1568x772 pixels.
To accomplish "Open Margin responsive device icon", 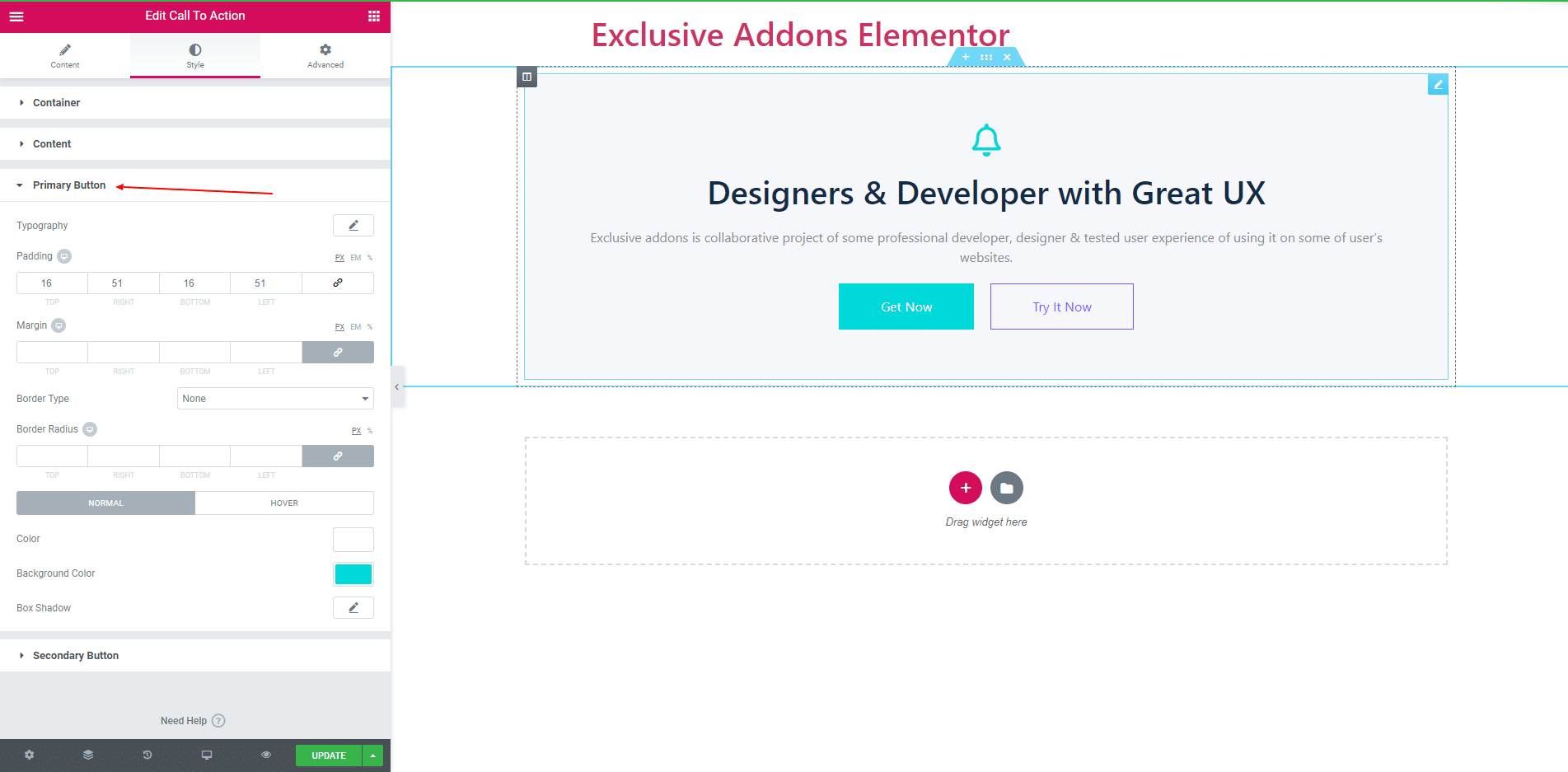I will tap(59, 325).
